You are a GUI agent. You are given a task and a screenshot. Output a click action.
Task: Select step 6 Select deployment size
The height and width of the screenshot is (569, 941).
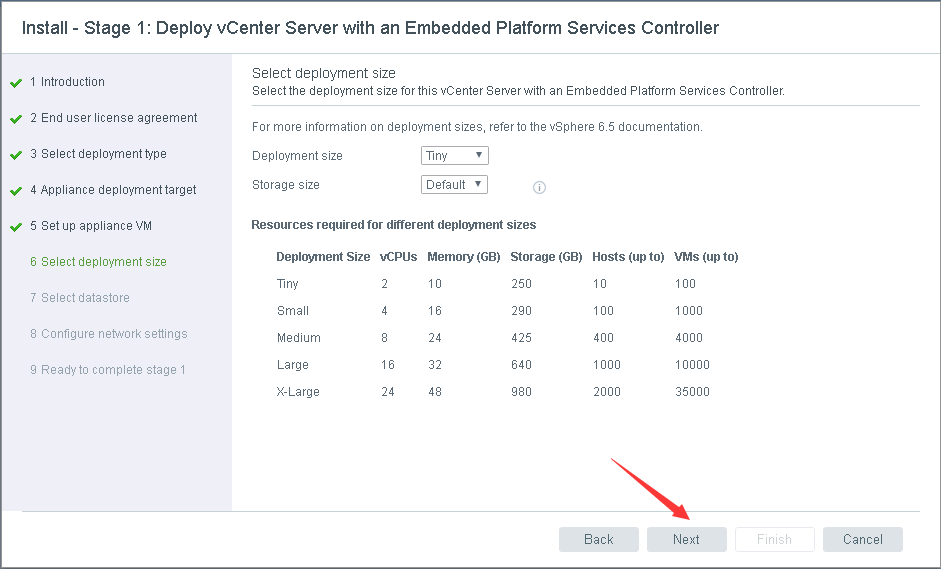(x=98, y=262)
